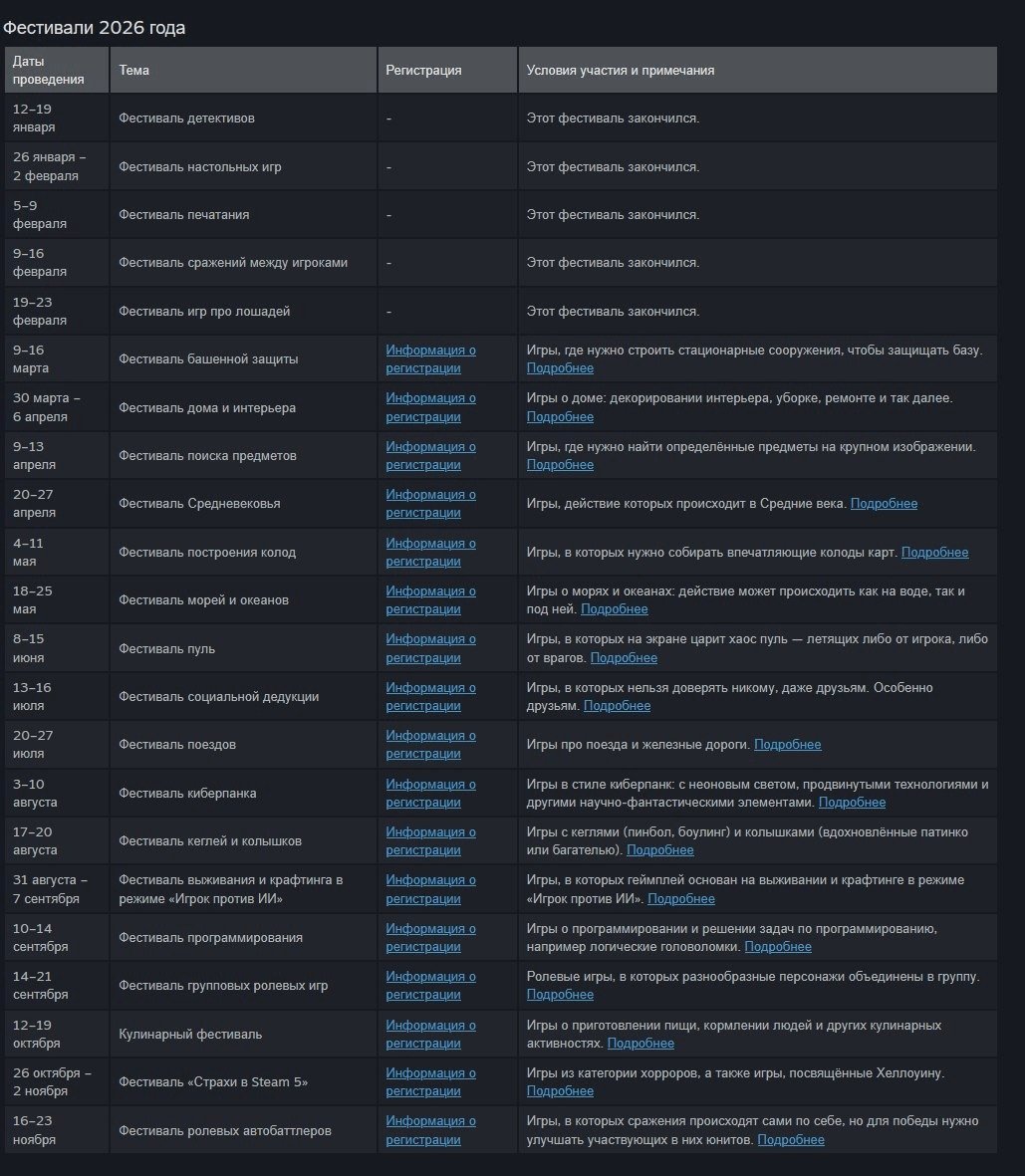Open Подробнее link for Фестиваль программирования

tap(778, 946)
